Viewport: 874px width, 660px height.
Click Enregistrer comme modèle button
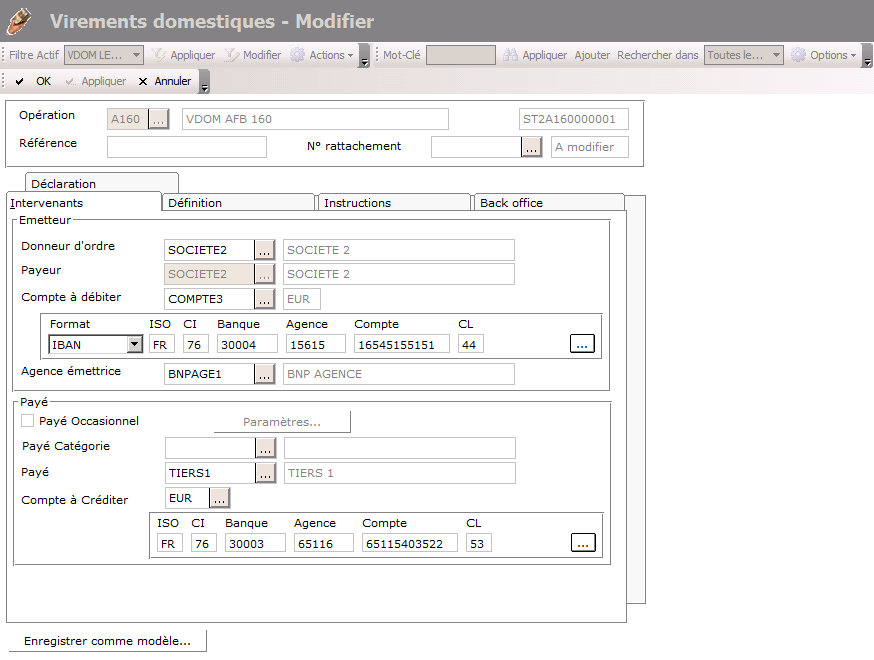pos(107,641)
